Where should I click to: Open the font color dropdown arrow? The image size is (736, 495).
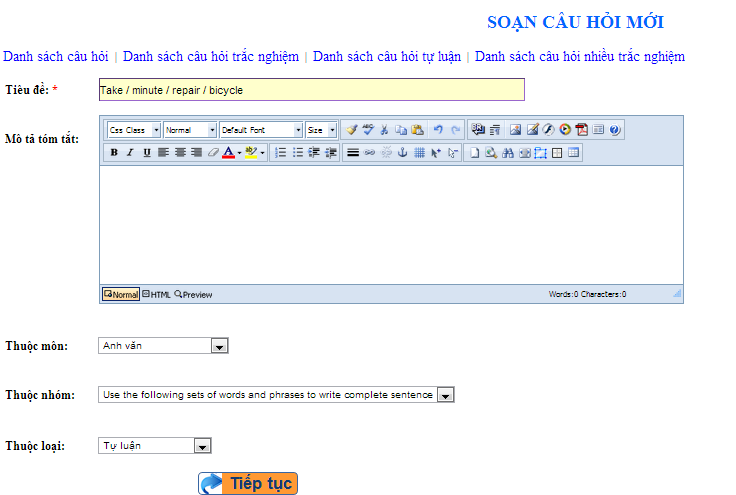(239, 153)
